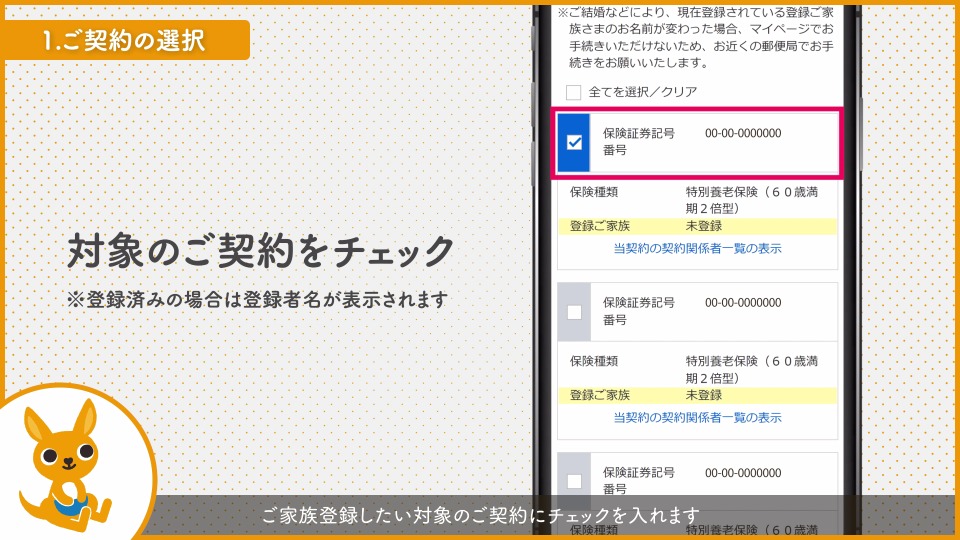The width and height of the screenshot is (960, 540).
Task: Select second contract's policy number 00-00-0000000
Action: click(x=743, y=303)
